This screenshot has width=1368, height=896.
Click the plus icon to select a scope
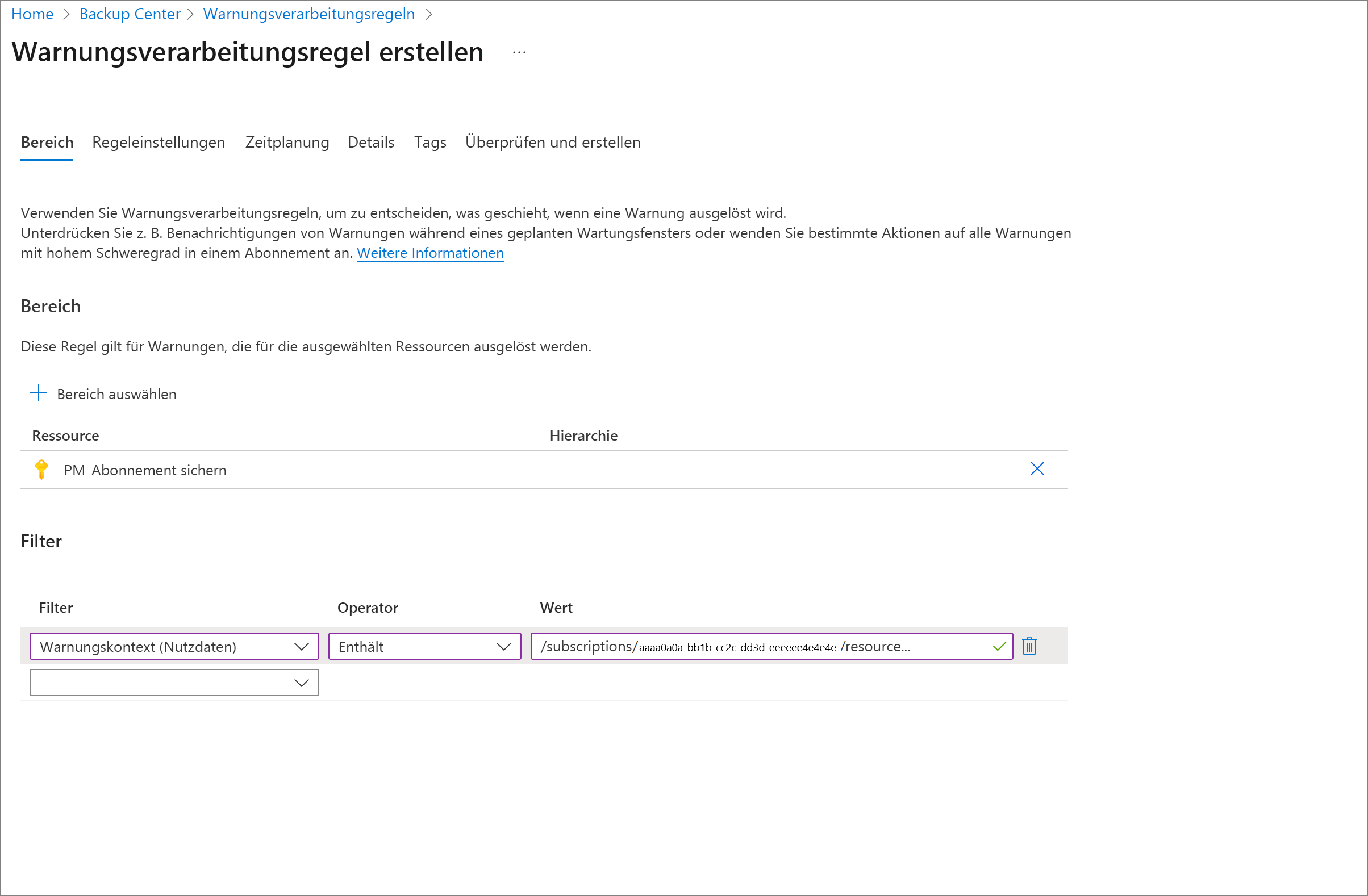pyautogui.click(x=39, y=393)
